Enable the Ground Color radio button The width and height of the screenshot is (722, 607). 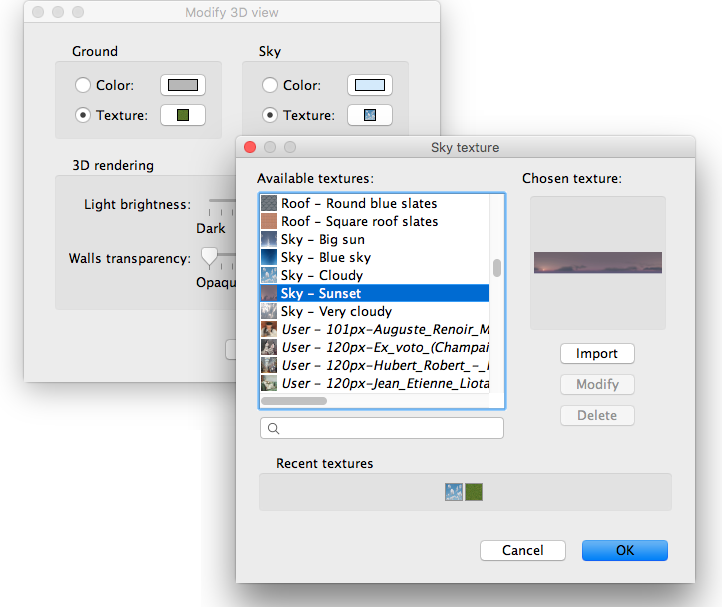pyautogui.click(x=84, y=86)
